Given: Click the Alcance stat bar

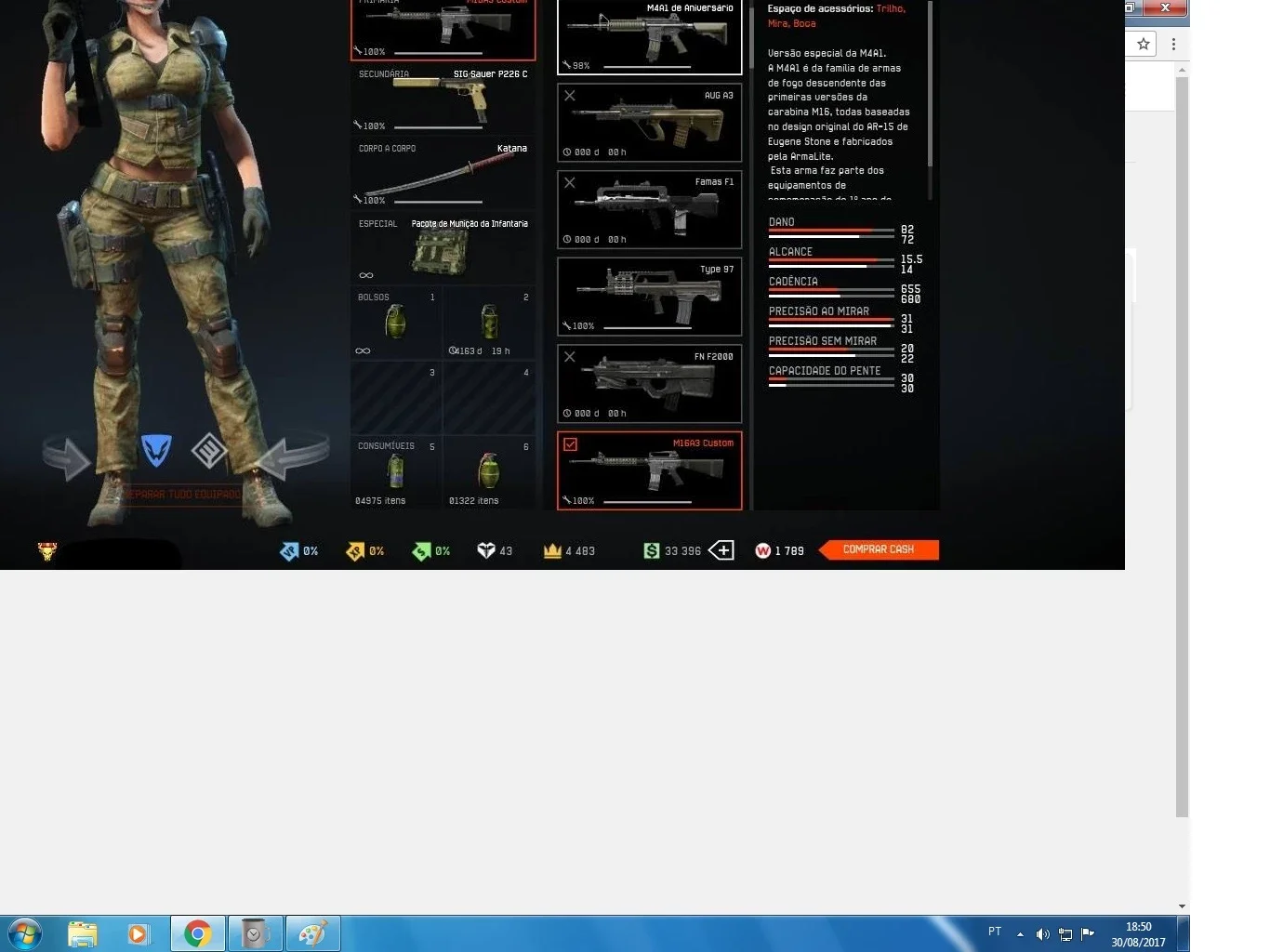Looking at the screenshot, I should 831,263.
